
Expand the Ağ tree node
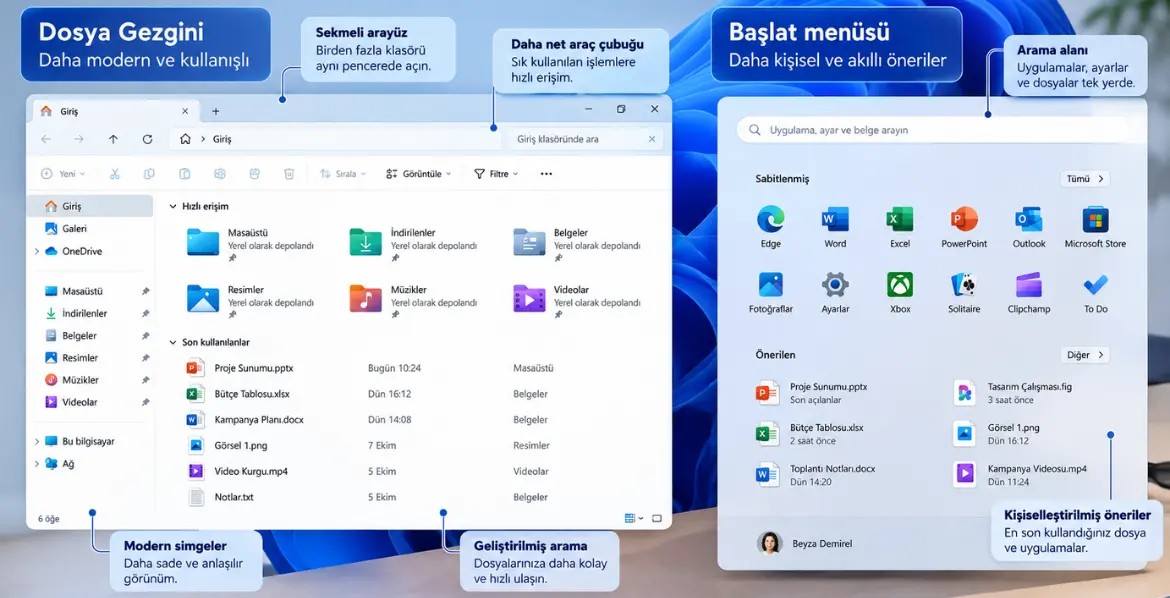coord(37,464)
